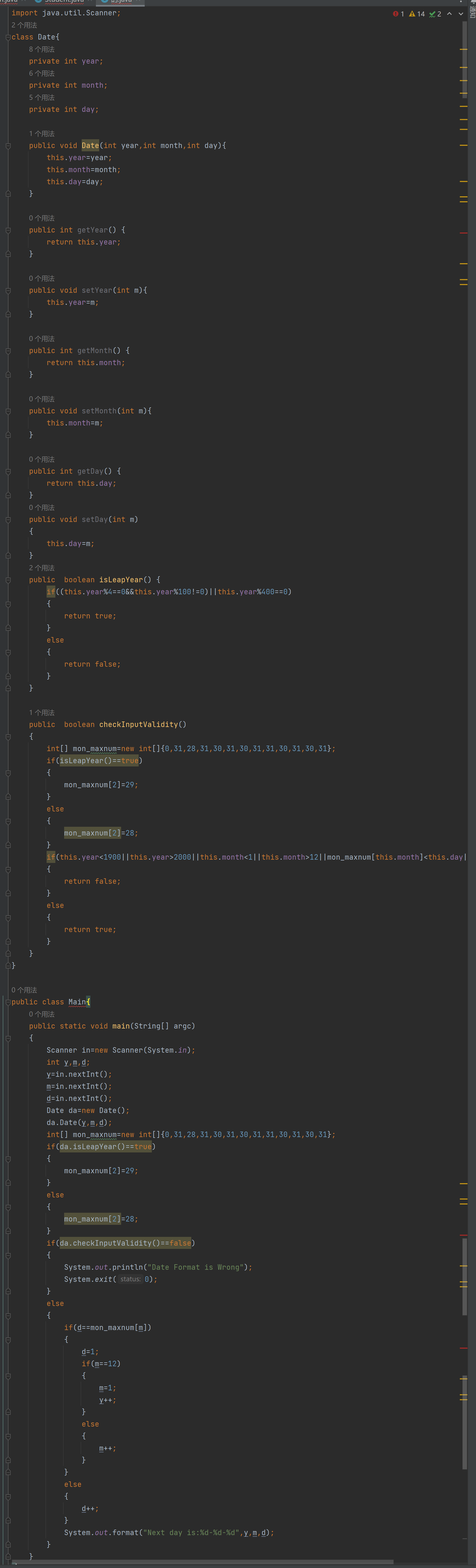The height and width of the screenshot is (1568, 476).
Task: Fold the Date(int year,int month,int day) method
Action: coord(8,146)
